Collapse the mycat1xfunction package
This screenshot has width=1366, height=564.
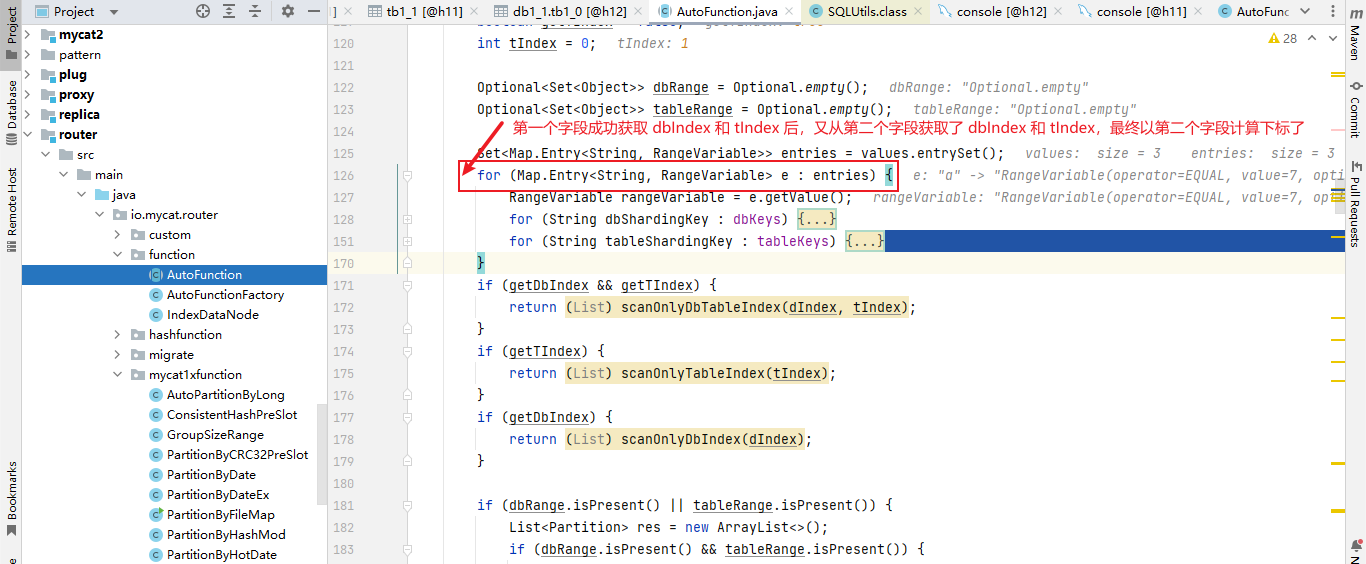click(117, 374)
